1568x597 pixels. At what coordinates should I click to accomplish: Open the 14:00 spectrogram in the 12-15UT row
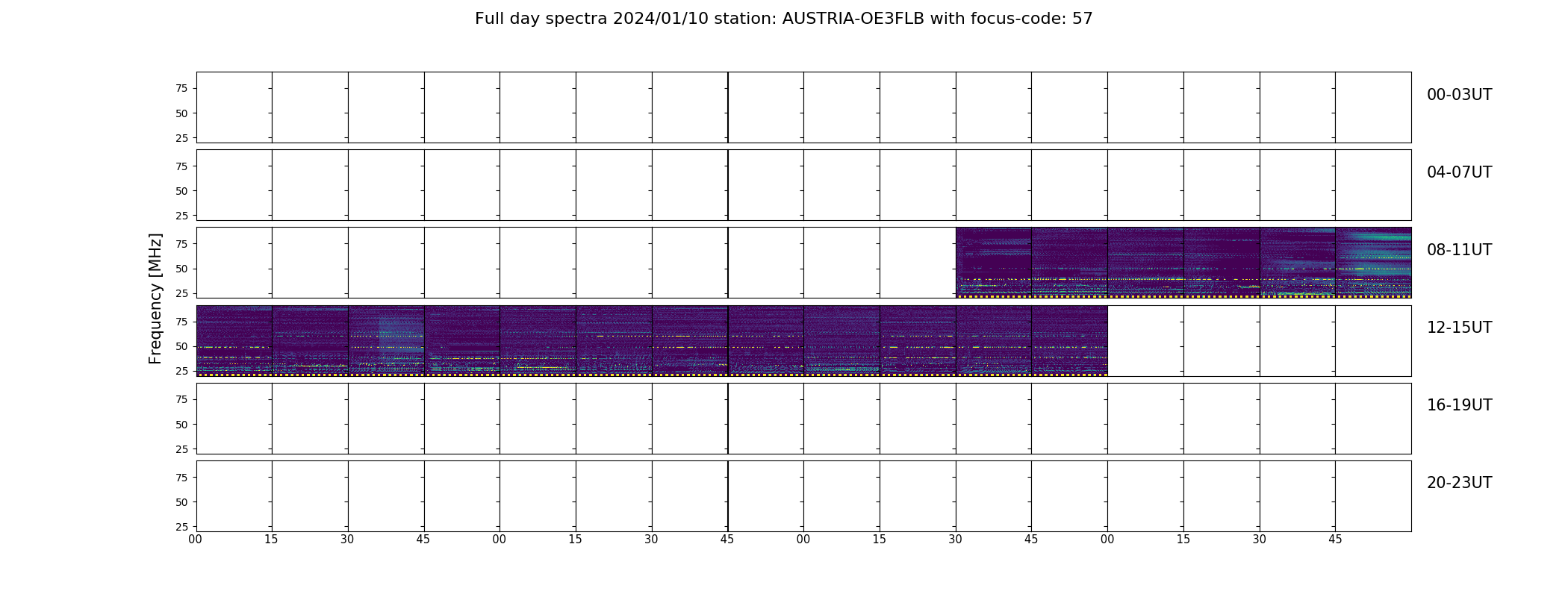point(842,340)
